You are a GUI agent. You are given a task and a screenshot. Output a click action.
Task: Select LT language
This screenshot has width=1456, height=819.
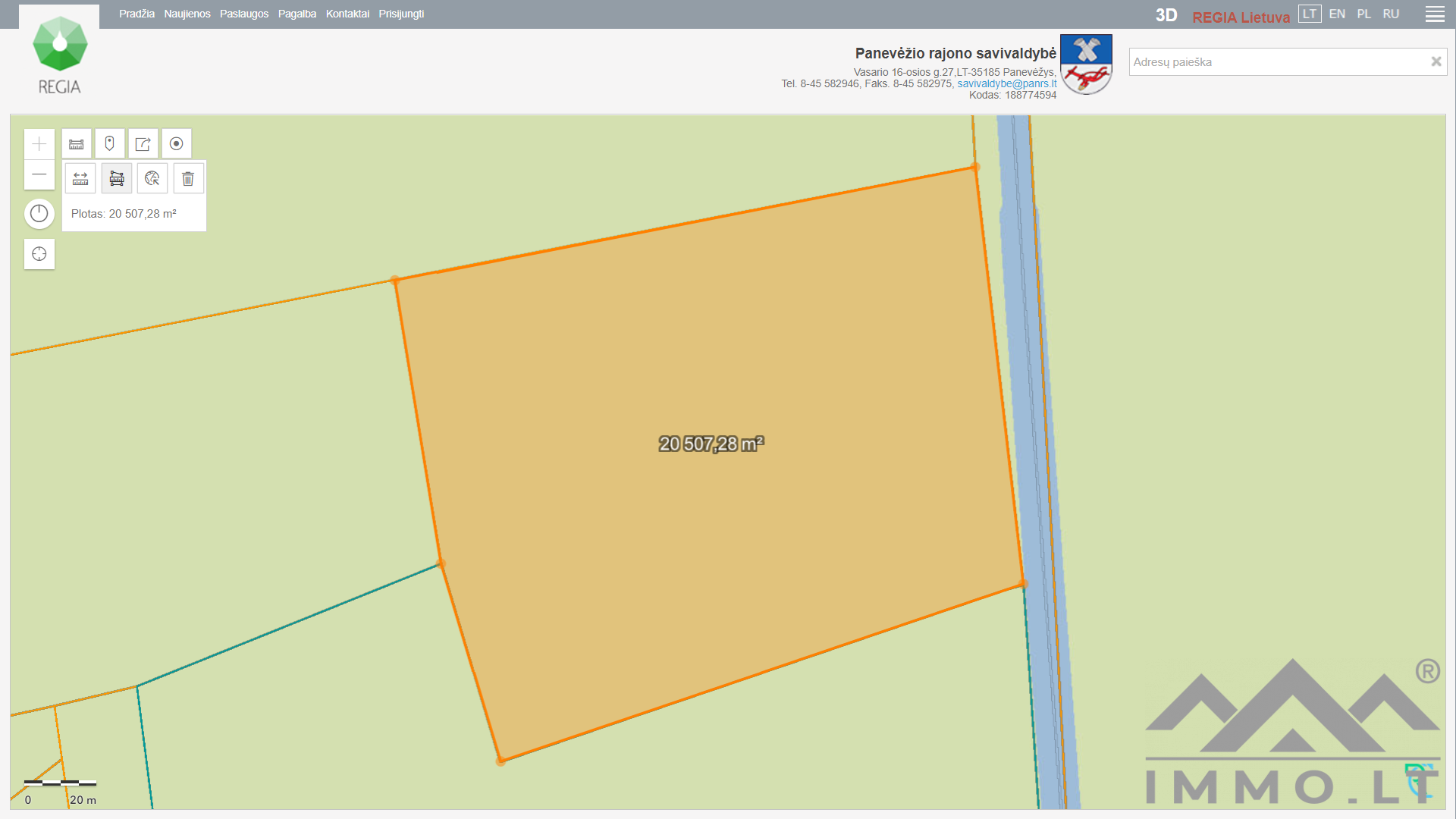click(x=1310, y=14)
